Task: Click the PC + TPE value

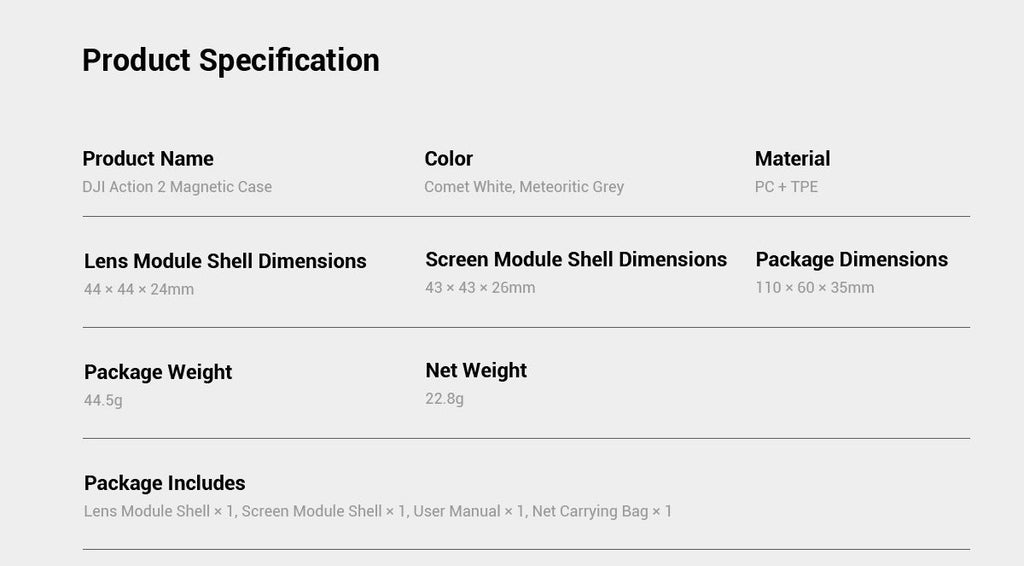Action: pos(786,187)
